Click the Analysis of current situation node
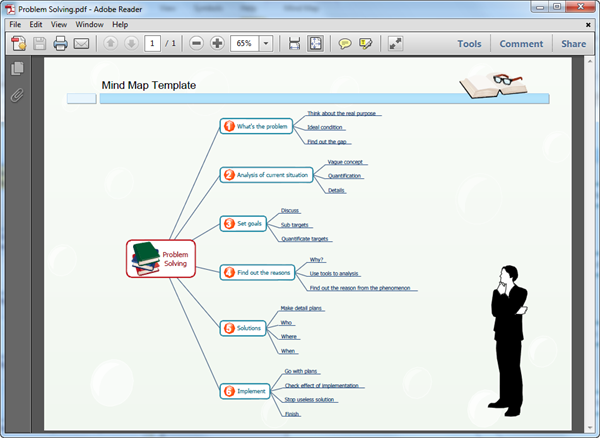 point(266,175)
